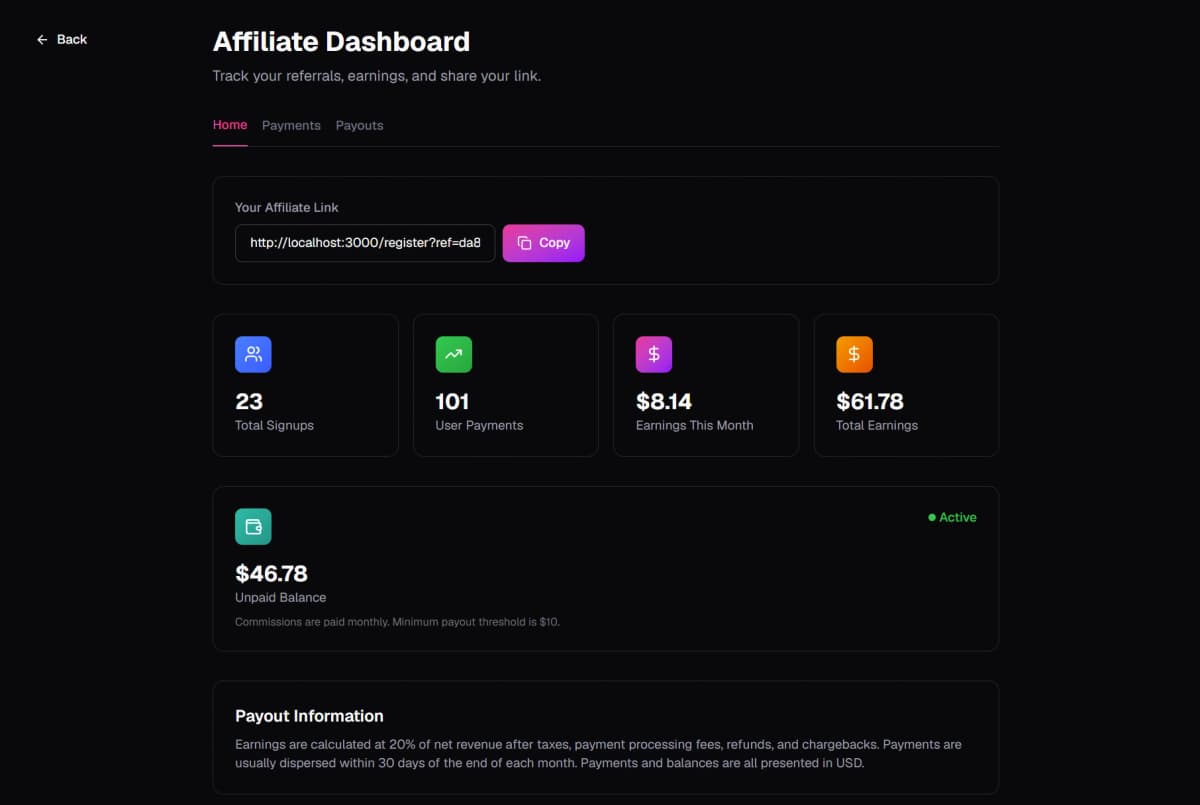Image resolution: width=1200 pixels, height=805 pixels.
Task: Click the User Payments label
Action: (479, 425)
